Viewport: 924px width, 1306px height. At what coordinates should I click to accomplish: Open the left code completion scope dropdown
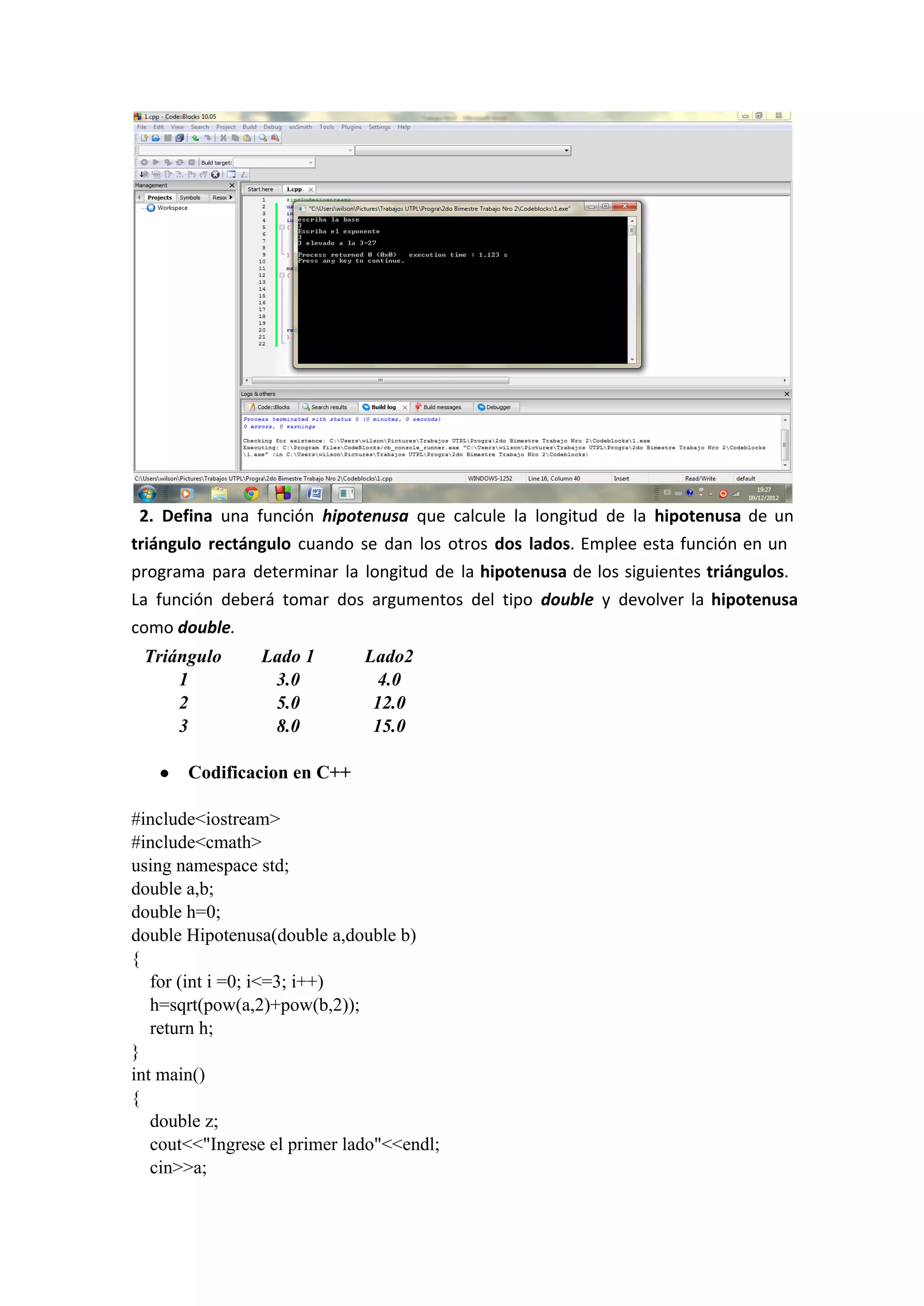tap(246, 150)
